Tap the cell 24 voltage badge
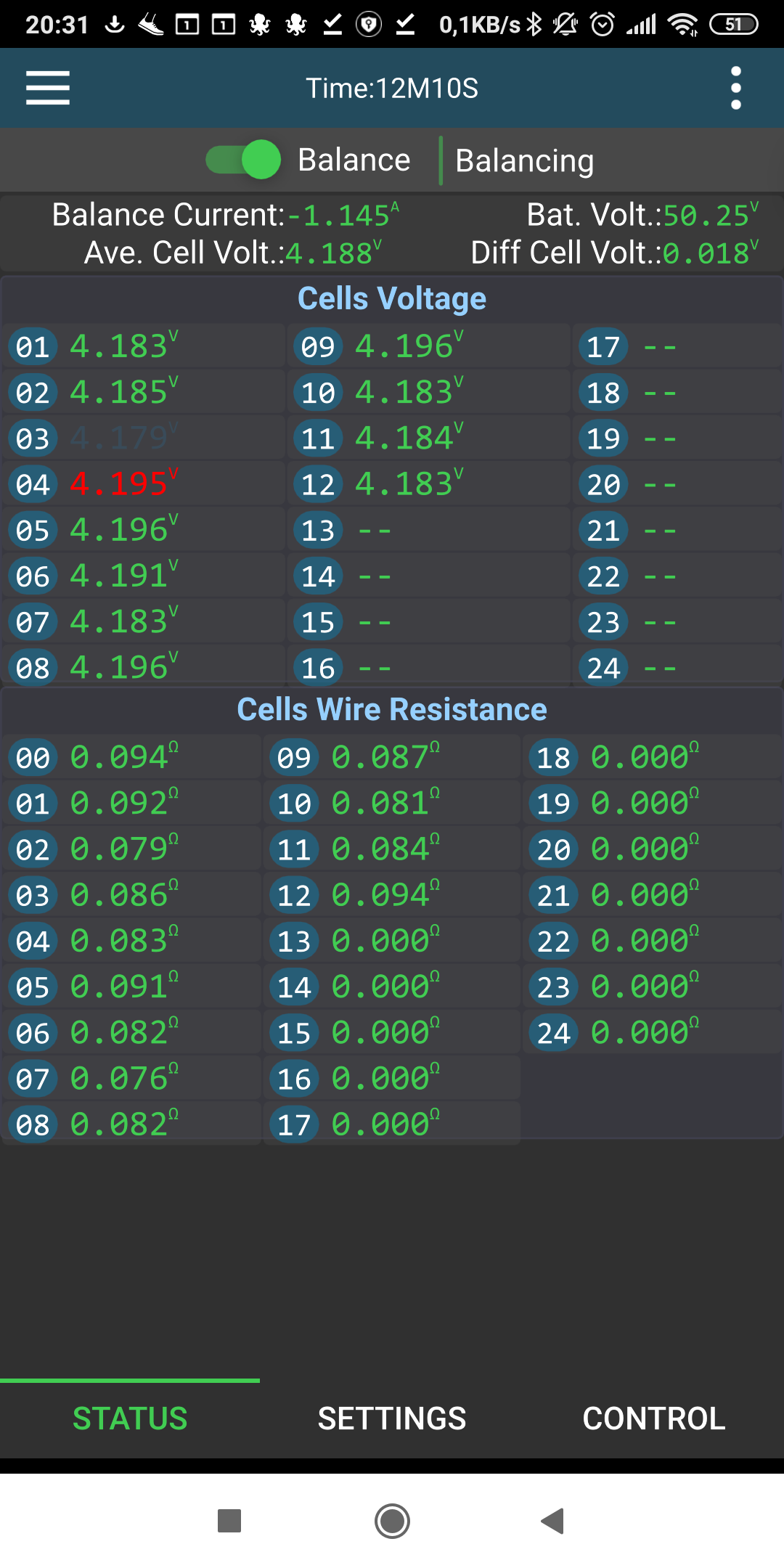Viewport: 784px width, 1568px height. tap(603, 667)
